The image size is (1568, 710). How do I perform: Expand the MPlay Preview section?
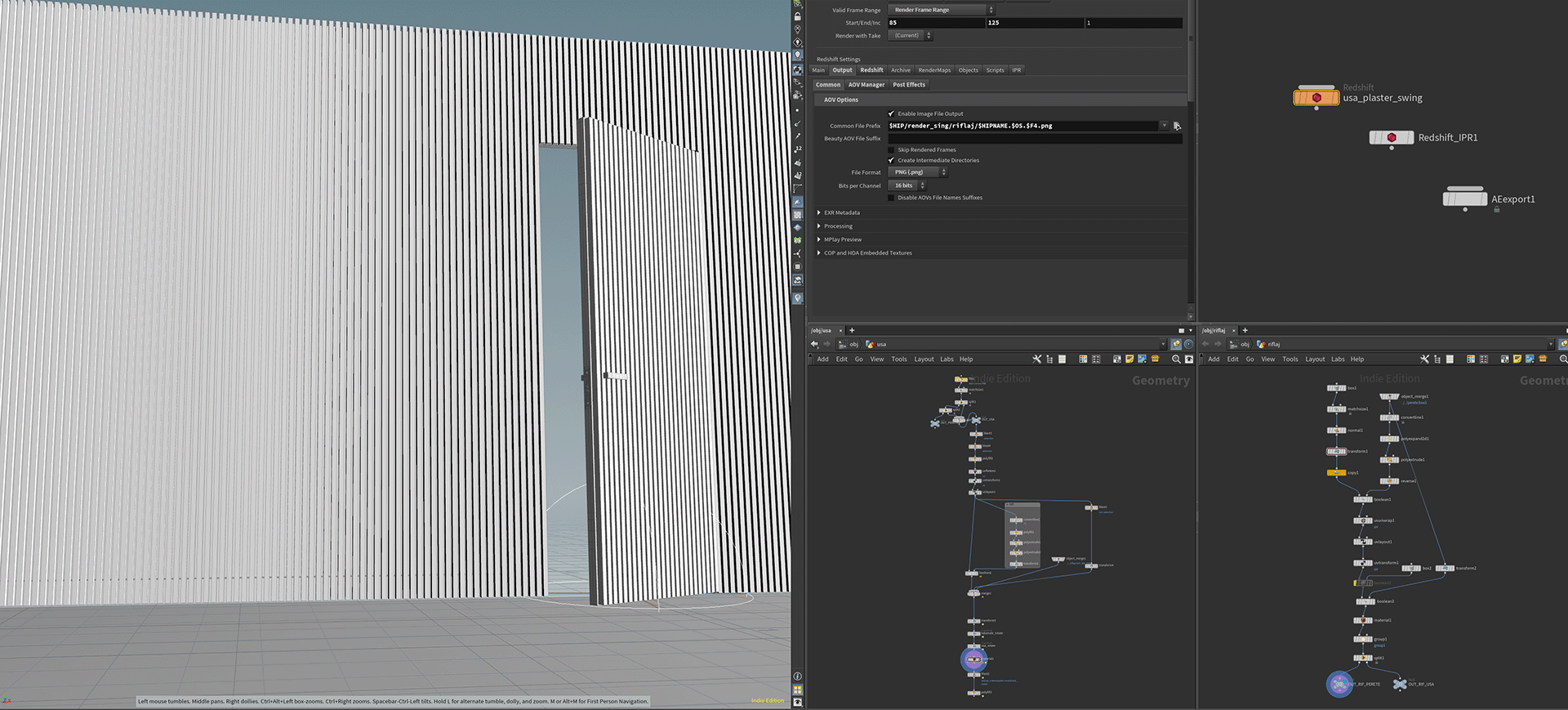tap(842, 239)
